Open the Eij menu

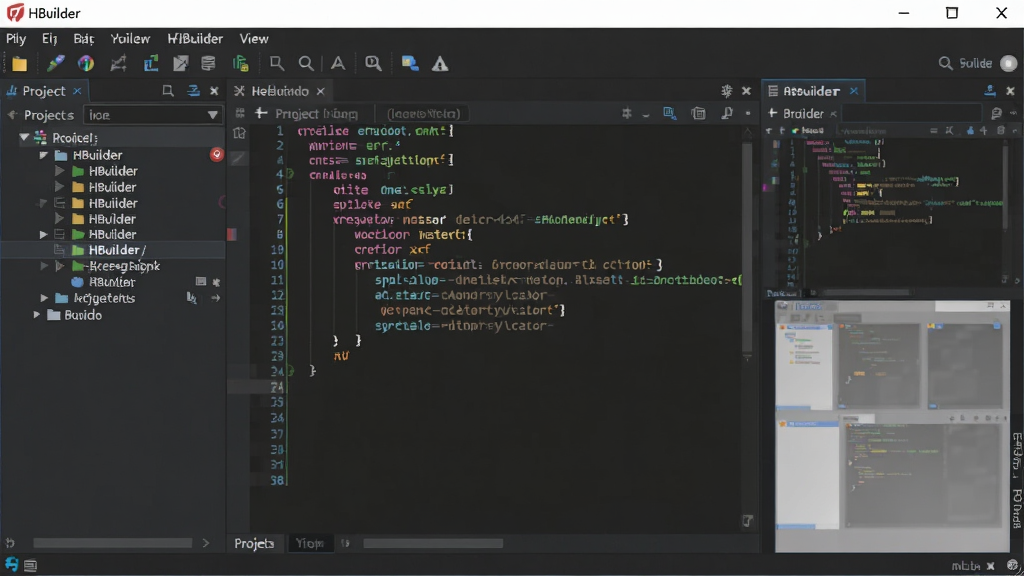tap(50, 39)
